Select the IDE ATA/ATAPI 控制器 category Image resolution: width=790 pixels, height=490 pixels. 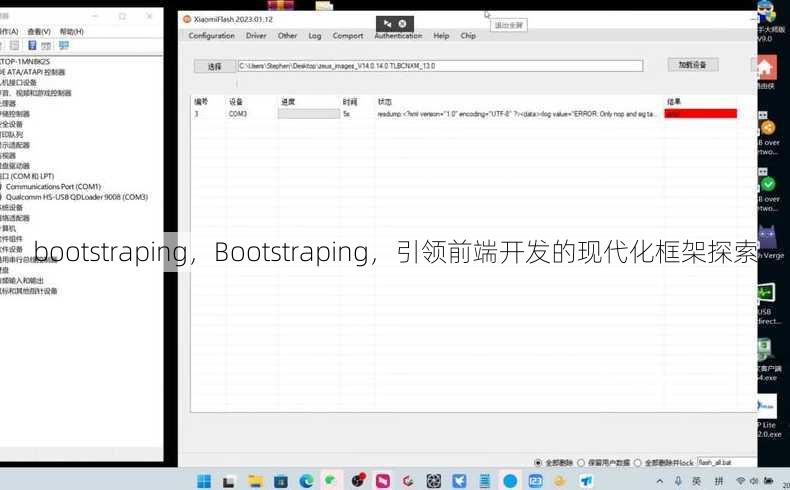[33, 72]
